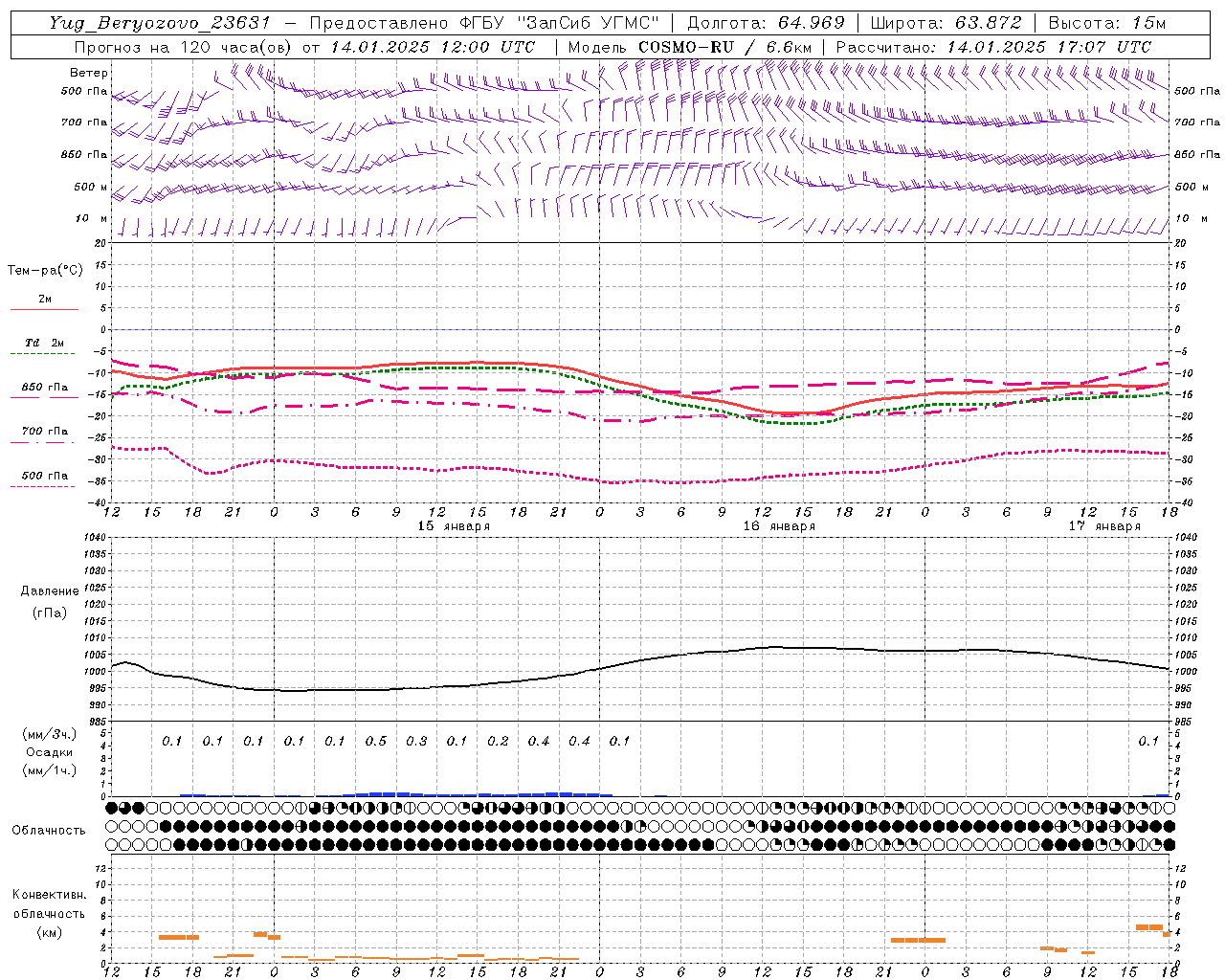Click the Облачность cloud cover label
The image size is (1225, 980).
49,831
